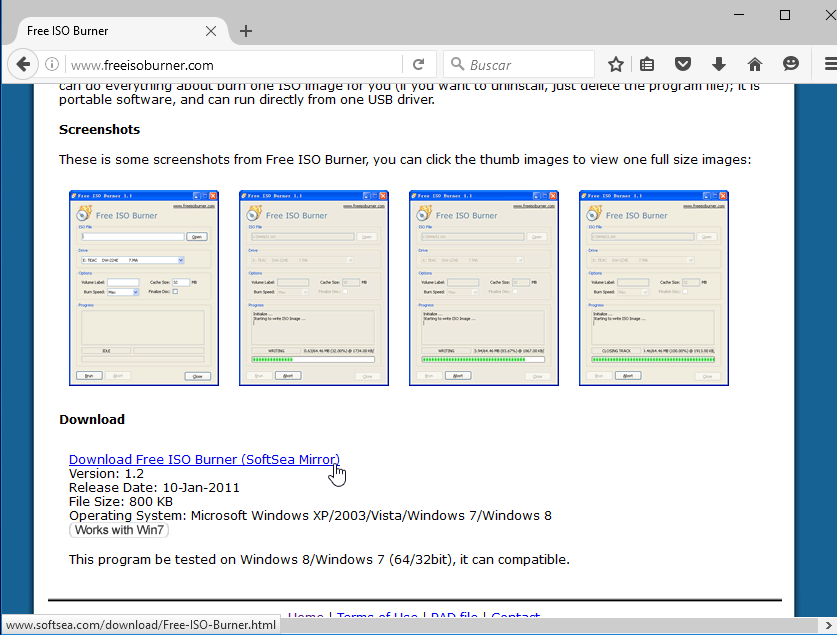Open second screenshot thumbnail showing 32% writing
Image resolution: width=837 pixels, height=635 pixels.
click(x=314, y=288)
